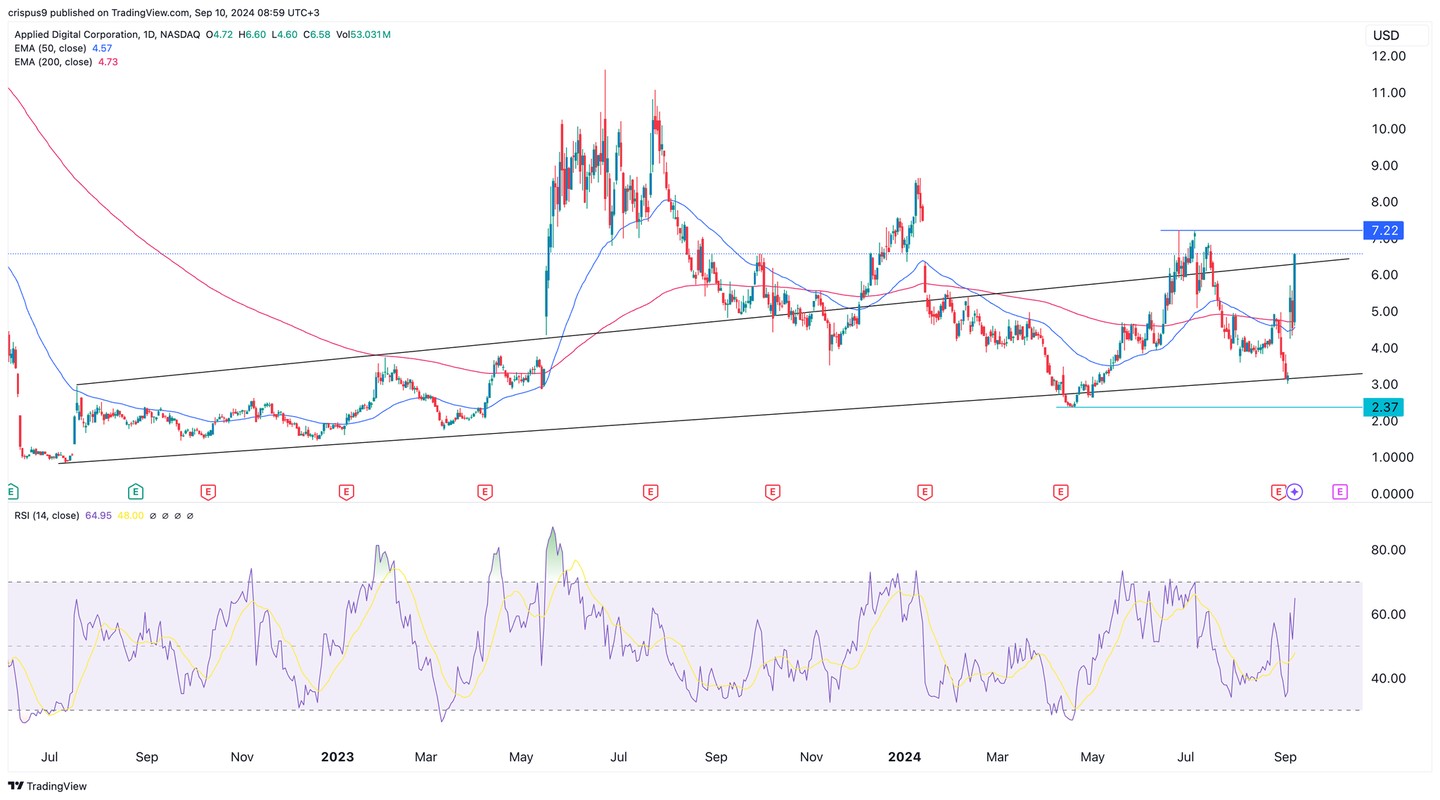Viewport: 1440px width, 800px height.
Task: Open the USD currency selector
Action: [1386, 35]
